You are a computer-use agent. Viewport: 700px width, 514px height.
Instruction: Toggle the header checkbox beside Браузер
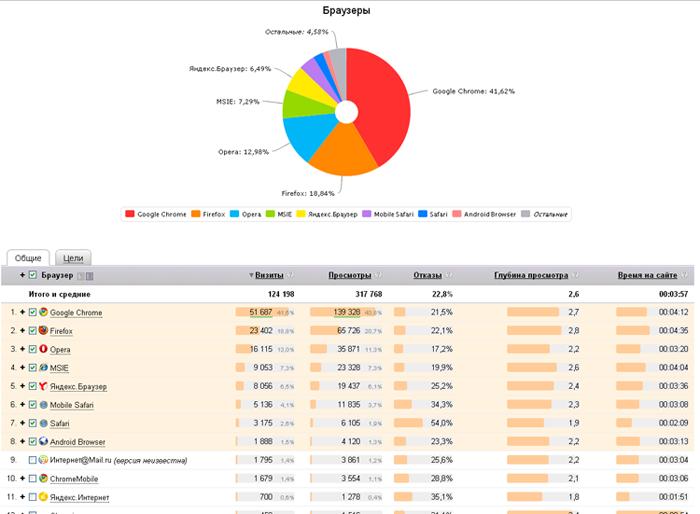click(33, 275)
